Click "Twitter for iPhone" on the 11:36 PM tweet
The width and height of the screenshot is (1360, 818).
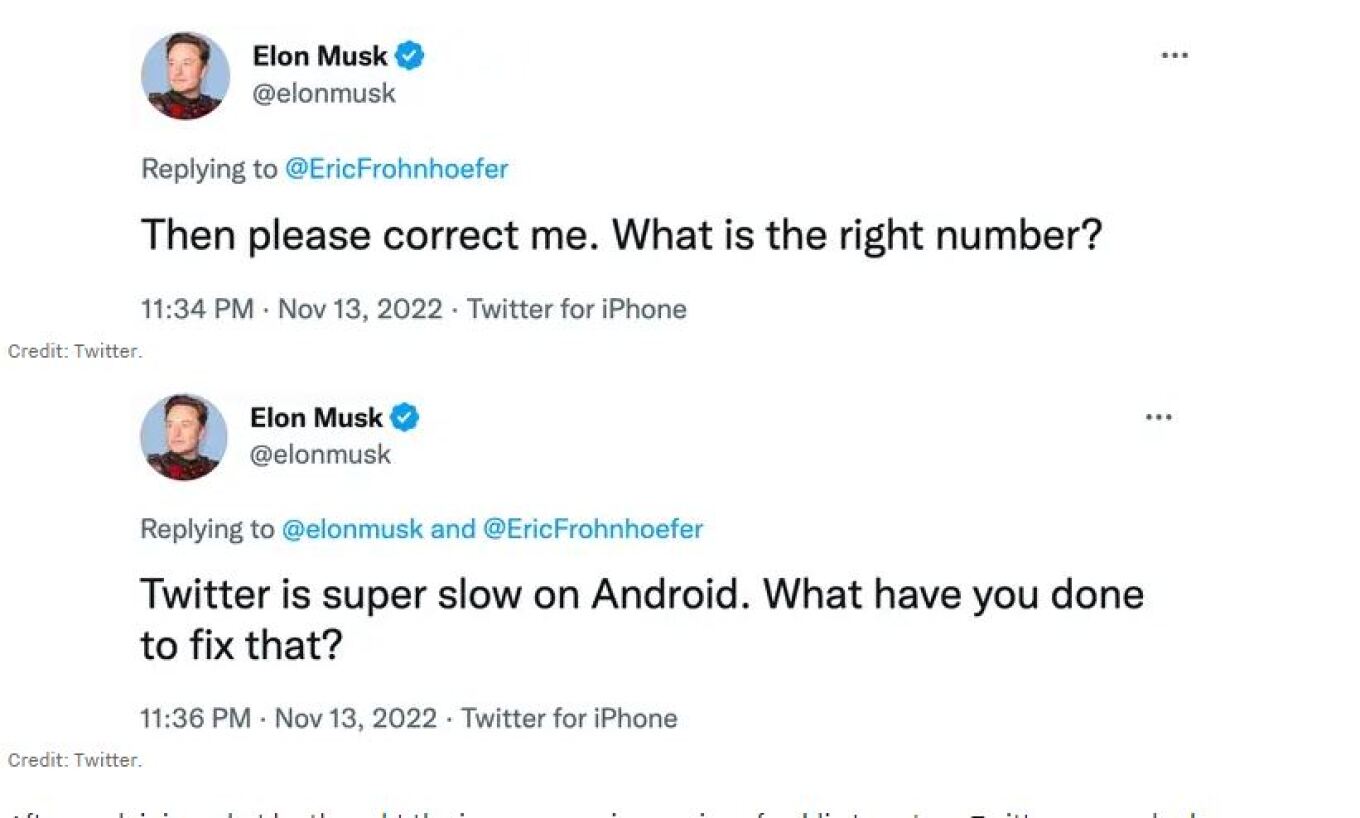(x=569, y=718)
